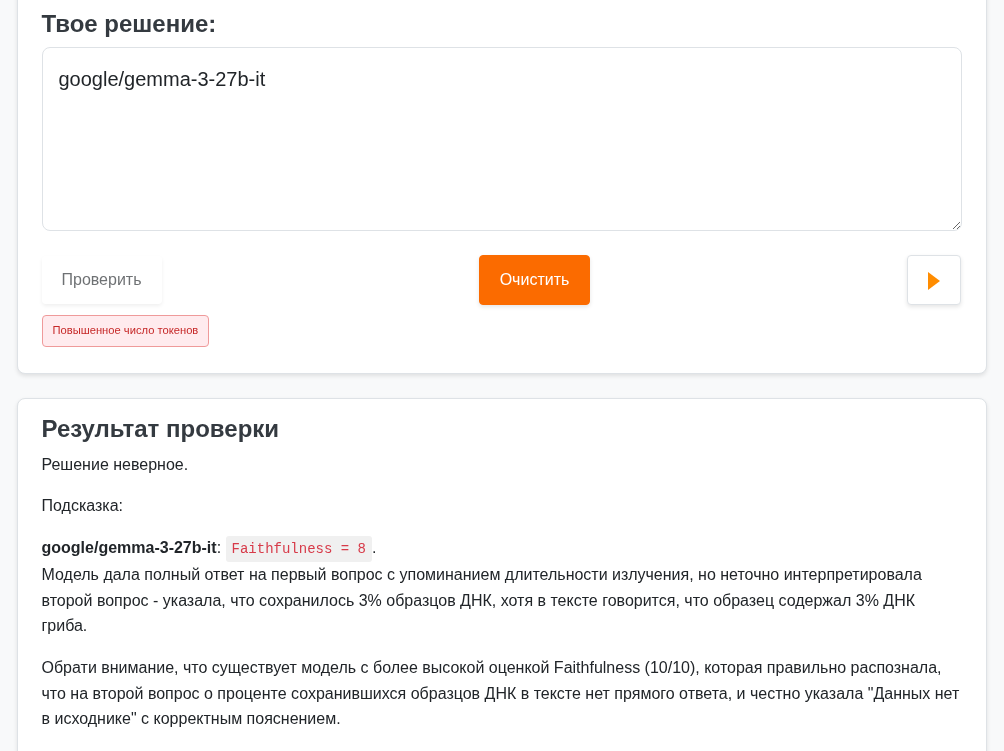Click the 'Результат проверки' heading
The height and width of the screenshot is (751, 1004).
click(x=160, y=428)
